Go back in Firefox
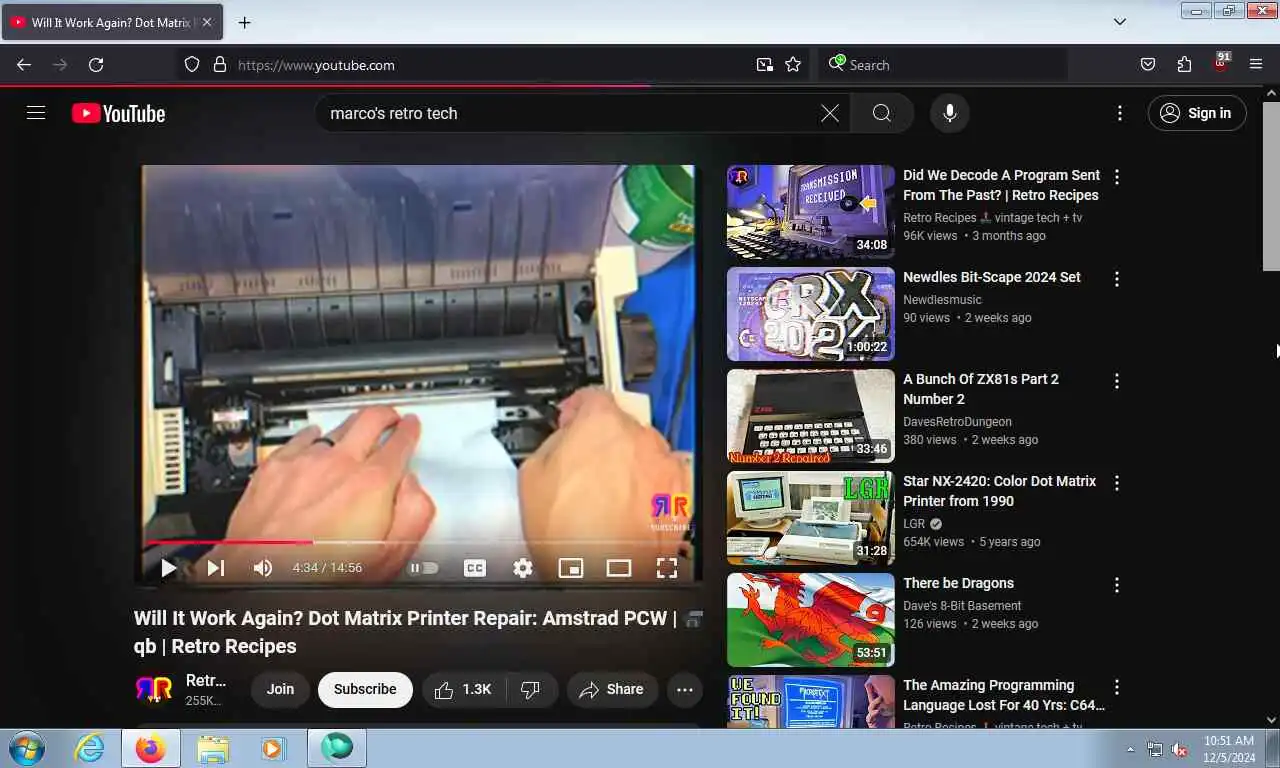 pyautogui.click(x=24, y=65)
